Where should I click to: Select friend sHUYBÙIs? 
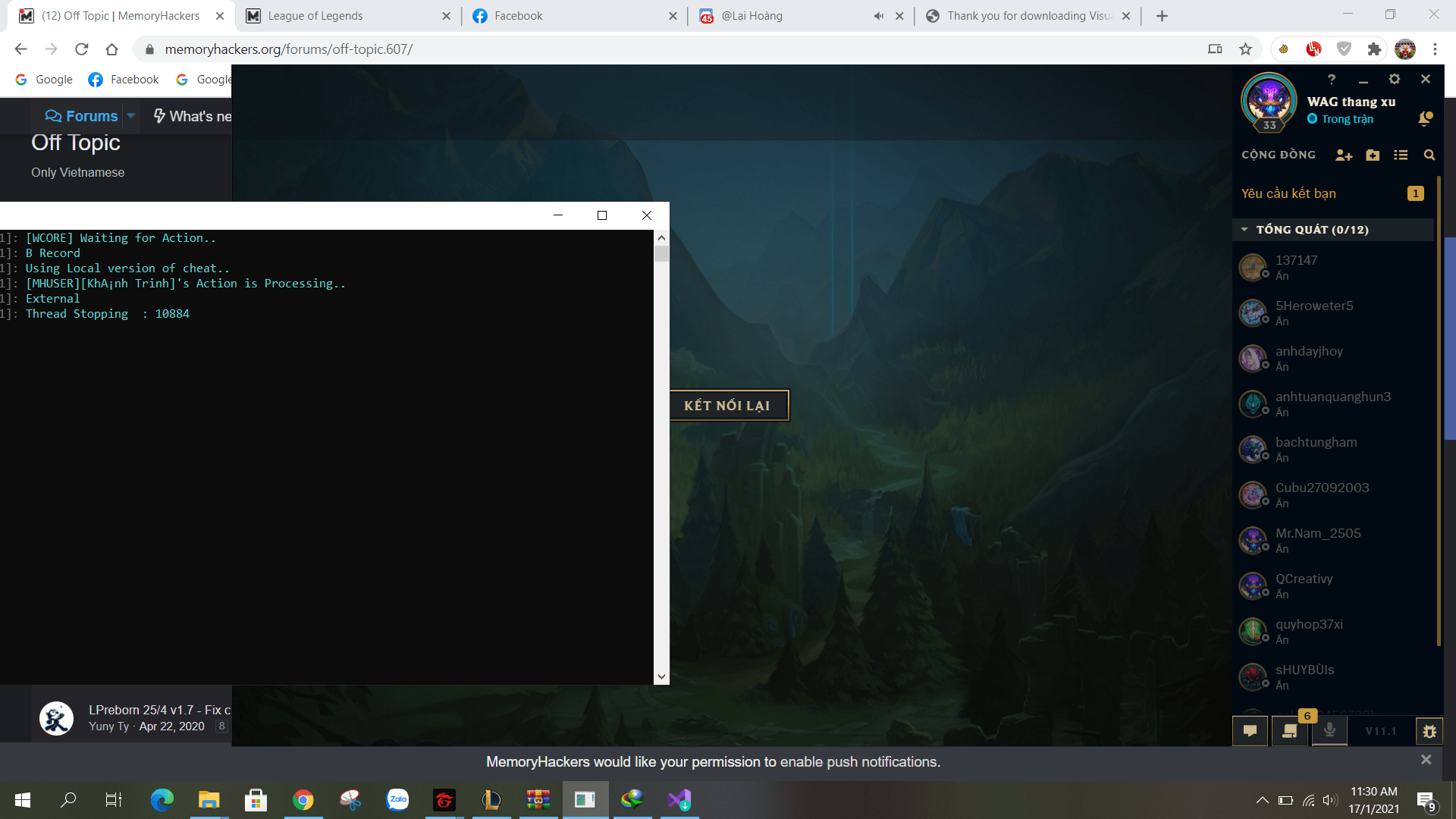click(1332, 676)
